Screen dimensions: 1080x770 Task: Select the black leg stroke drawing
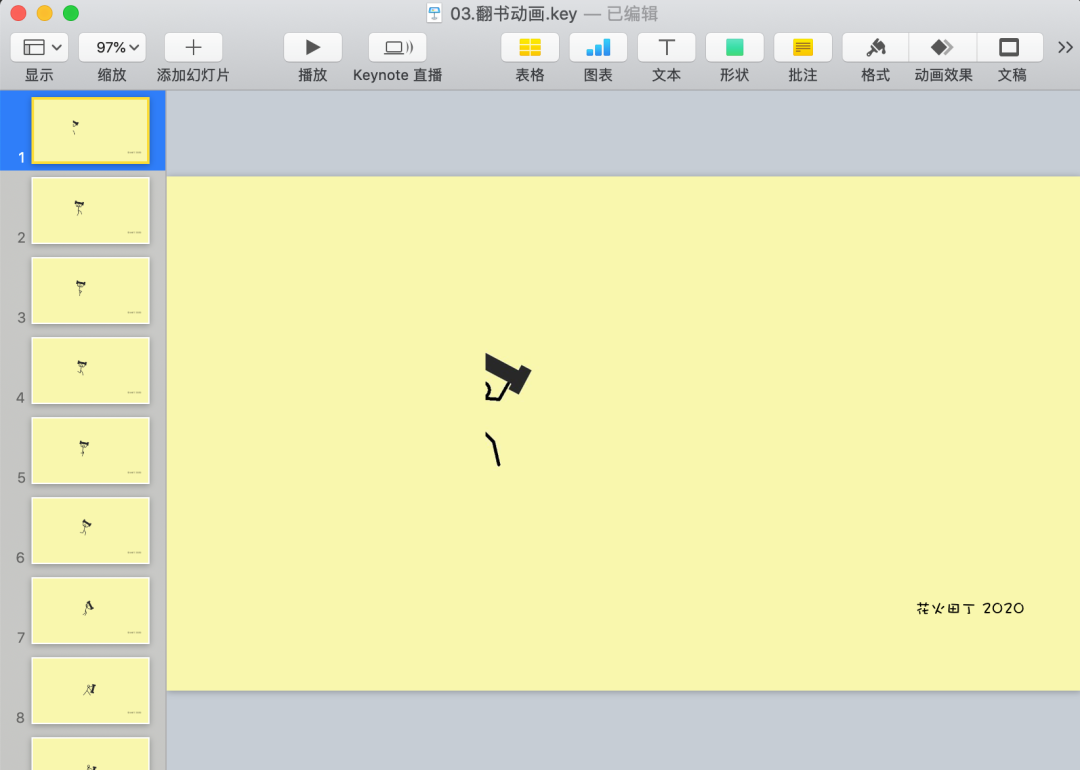click(493, 449)
